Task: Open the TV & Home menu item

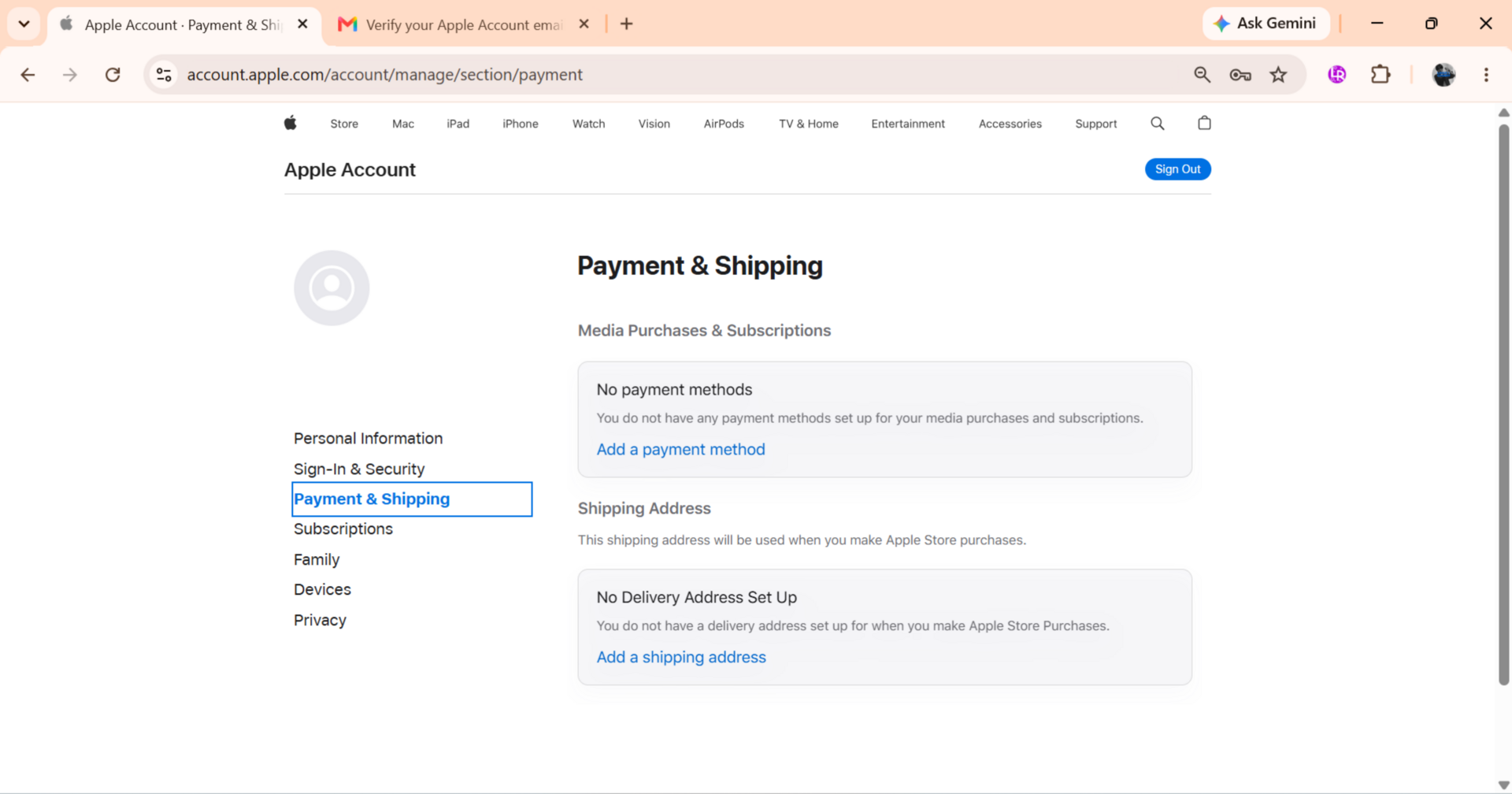Action: tap(809, 124)
